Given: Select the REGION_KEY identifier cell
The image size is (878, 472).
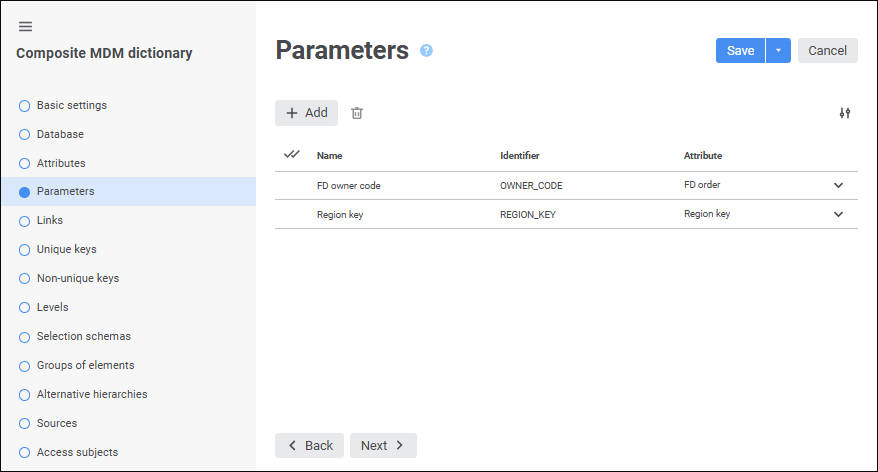Looking at the screenshot, I should [527, 214].
